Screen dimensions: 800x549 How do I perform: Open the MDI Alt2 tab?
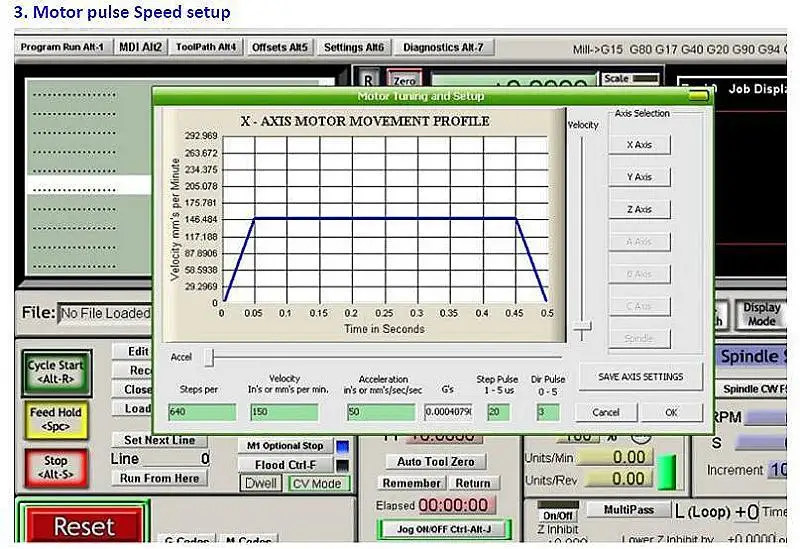(x=140, y=47)
